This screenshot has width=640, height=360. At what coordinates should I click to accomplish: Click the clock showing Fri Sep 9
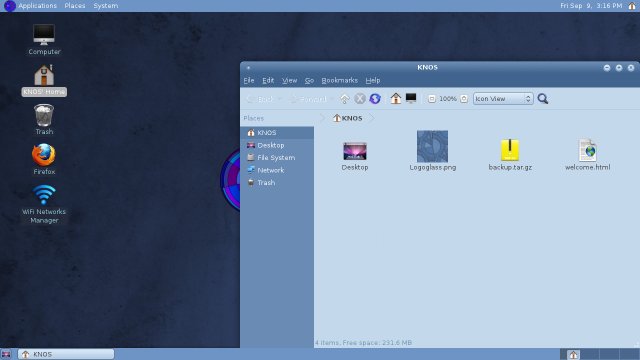pyautogui.click(x=591, y=6)
